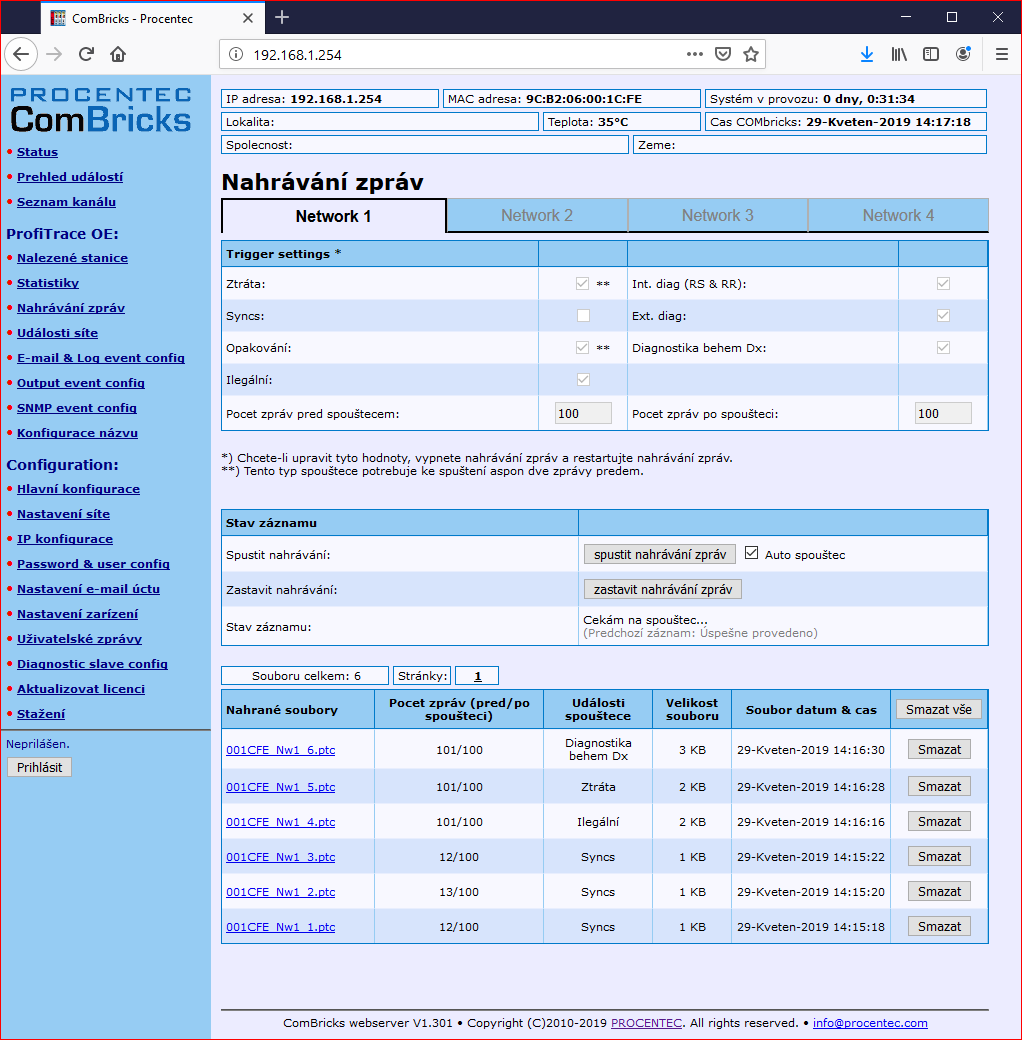Image resolution: width=1022 pixels, height=1040 pixels.
Task: Click the Prihlásit login button
Action: click(40, 767)
